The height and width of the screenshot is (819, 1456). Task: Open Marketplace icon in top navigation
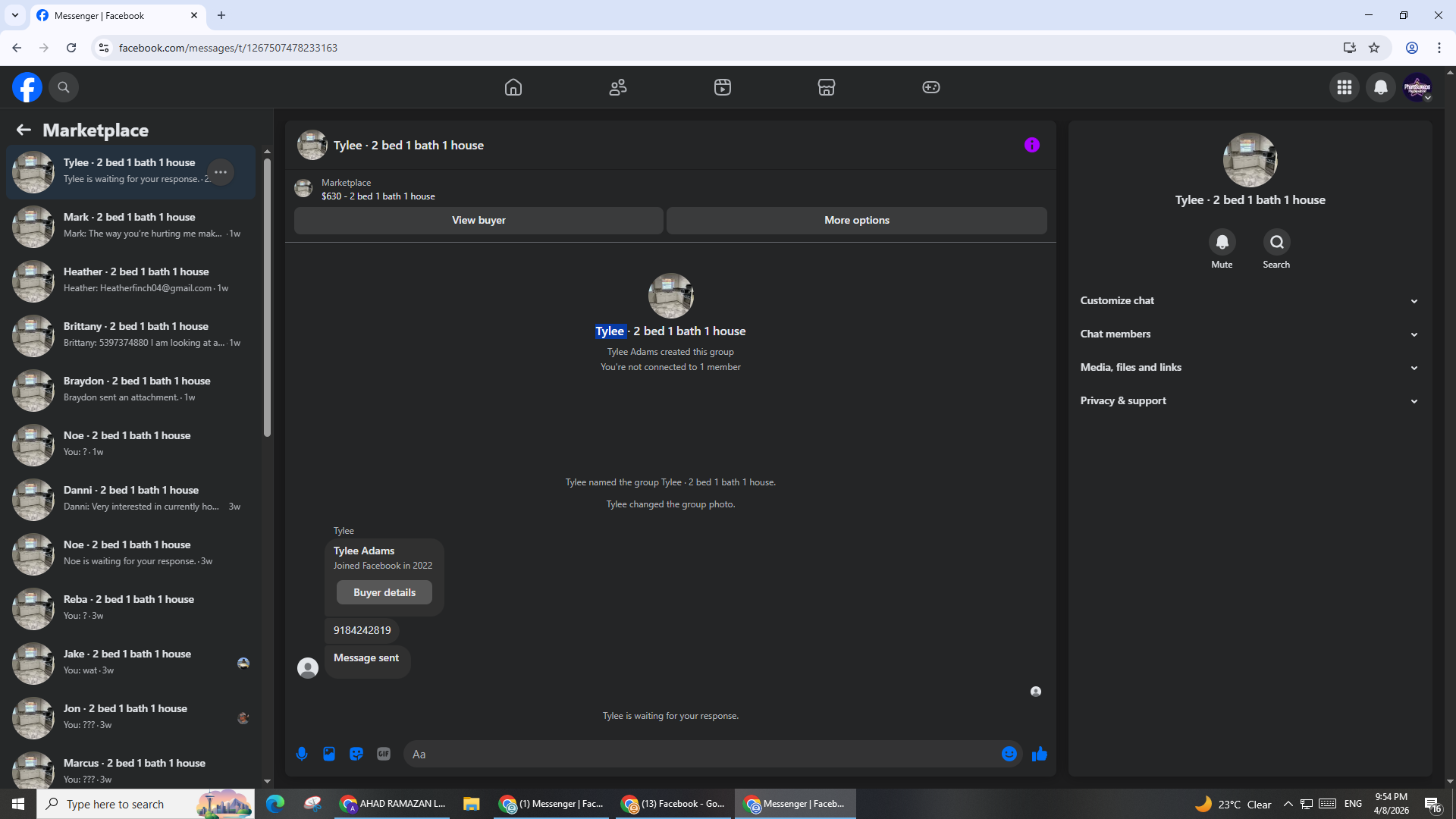pos(826,87)
